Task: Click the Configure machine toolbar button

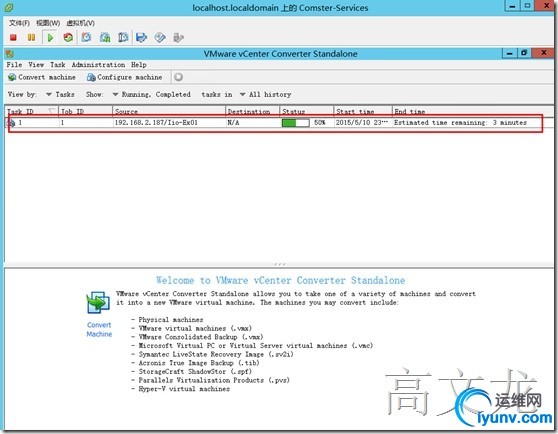Action: coord(125,77)
